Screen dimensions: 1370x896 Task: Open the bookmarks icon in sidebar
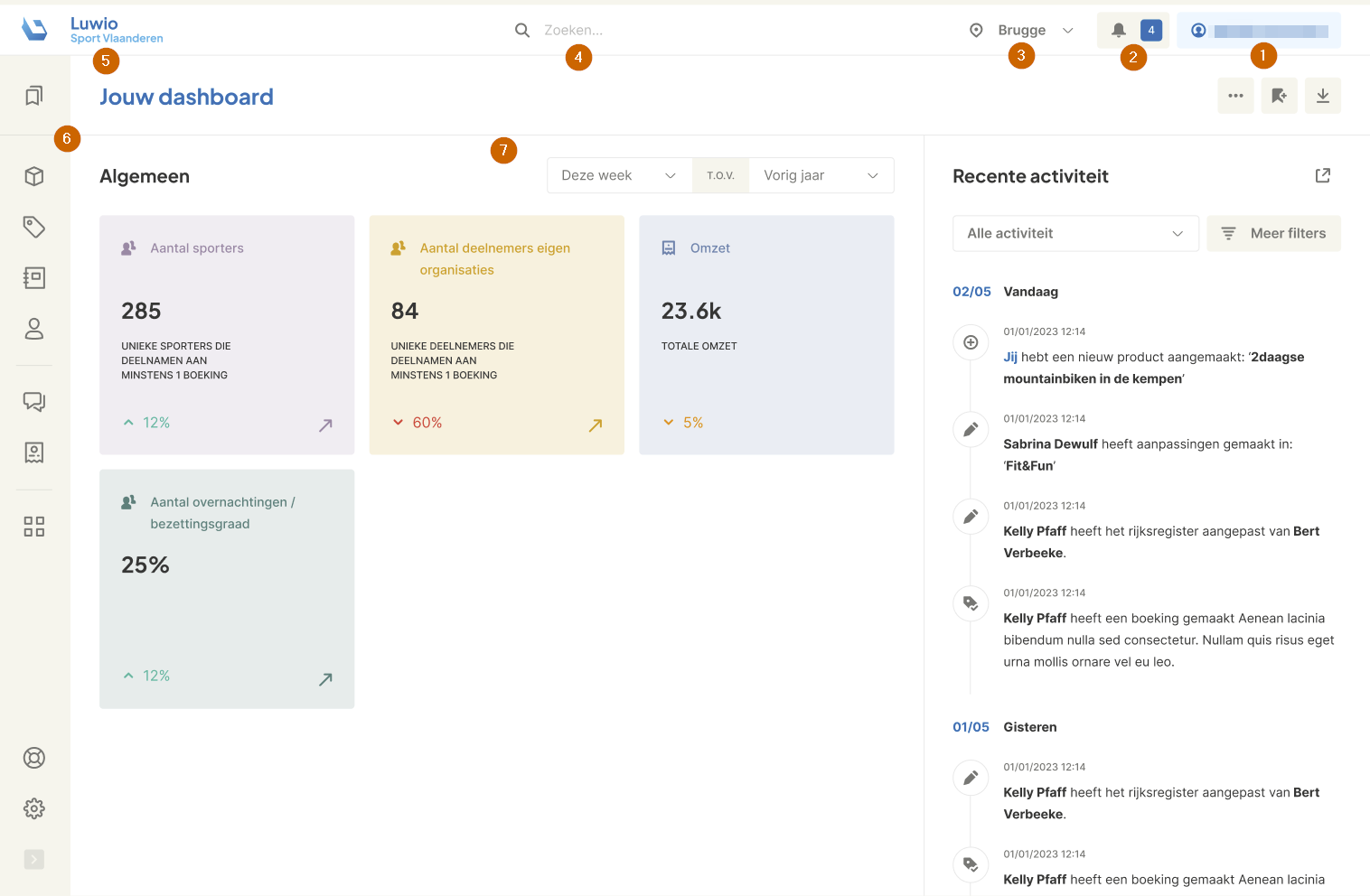pyautogui.click(x=34, y=96)
